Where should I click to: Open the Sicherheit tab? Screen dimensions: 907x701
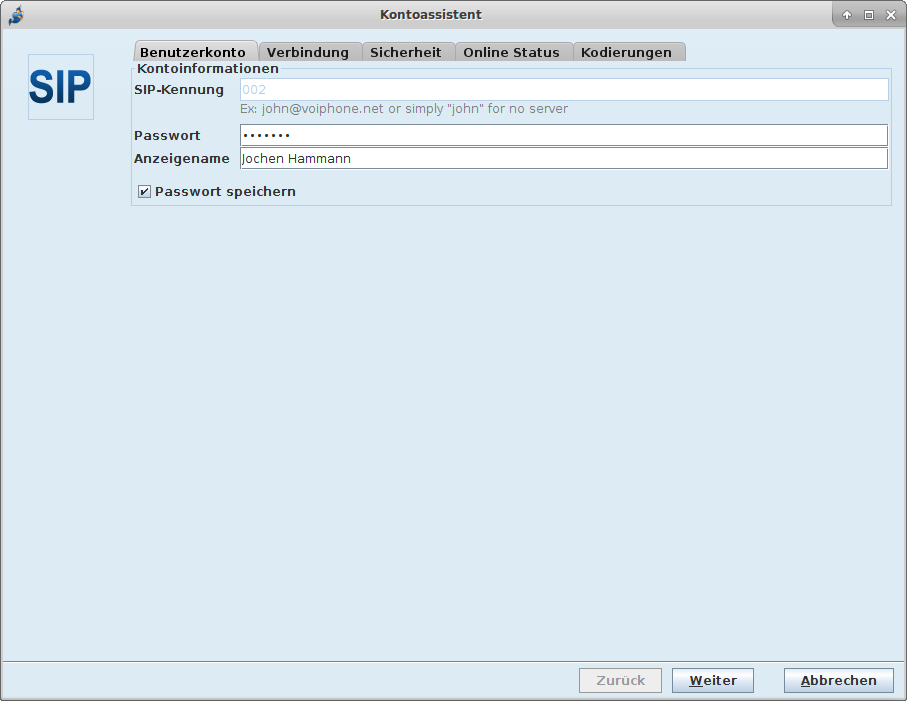405,52
